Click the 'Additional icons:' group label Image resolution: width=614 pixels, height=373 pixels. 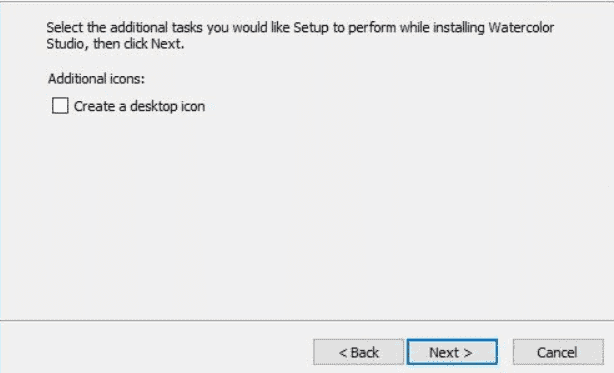click(x=96, y=79)
